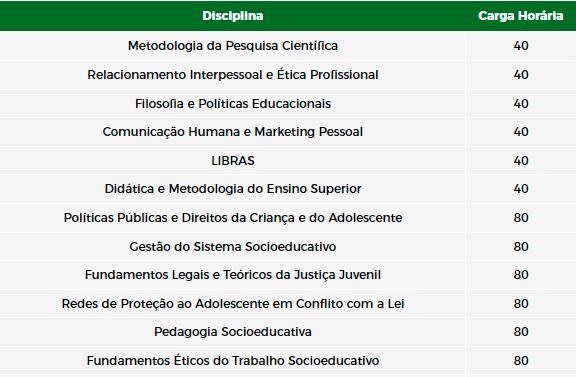576x377 pixels.
Task: Select the LIBRAS discipline cell
Action: [233, 161]
